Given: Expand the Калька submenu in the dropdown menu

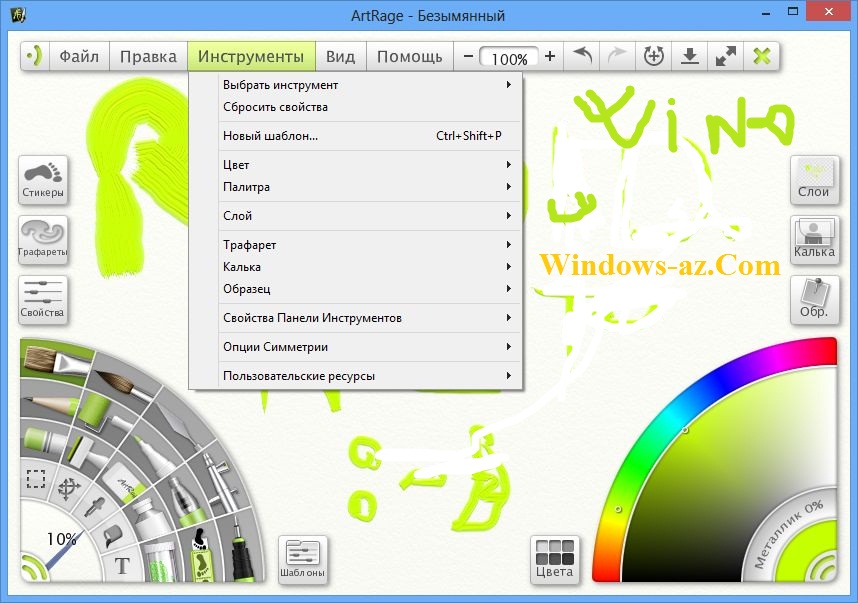Looking at the screenshot, I should pos(356,267).
